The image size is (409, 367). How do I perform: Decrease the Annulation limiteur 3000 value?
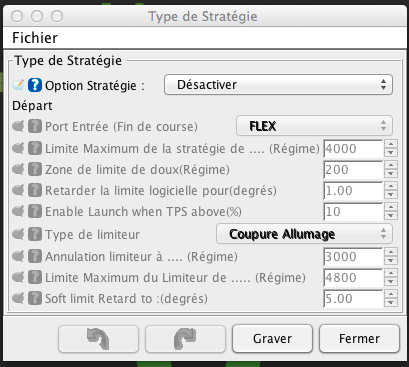[391, 261]
